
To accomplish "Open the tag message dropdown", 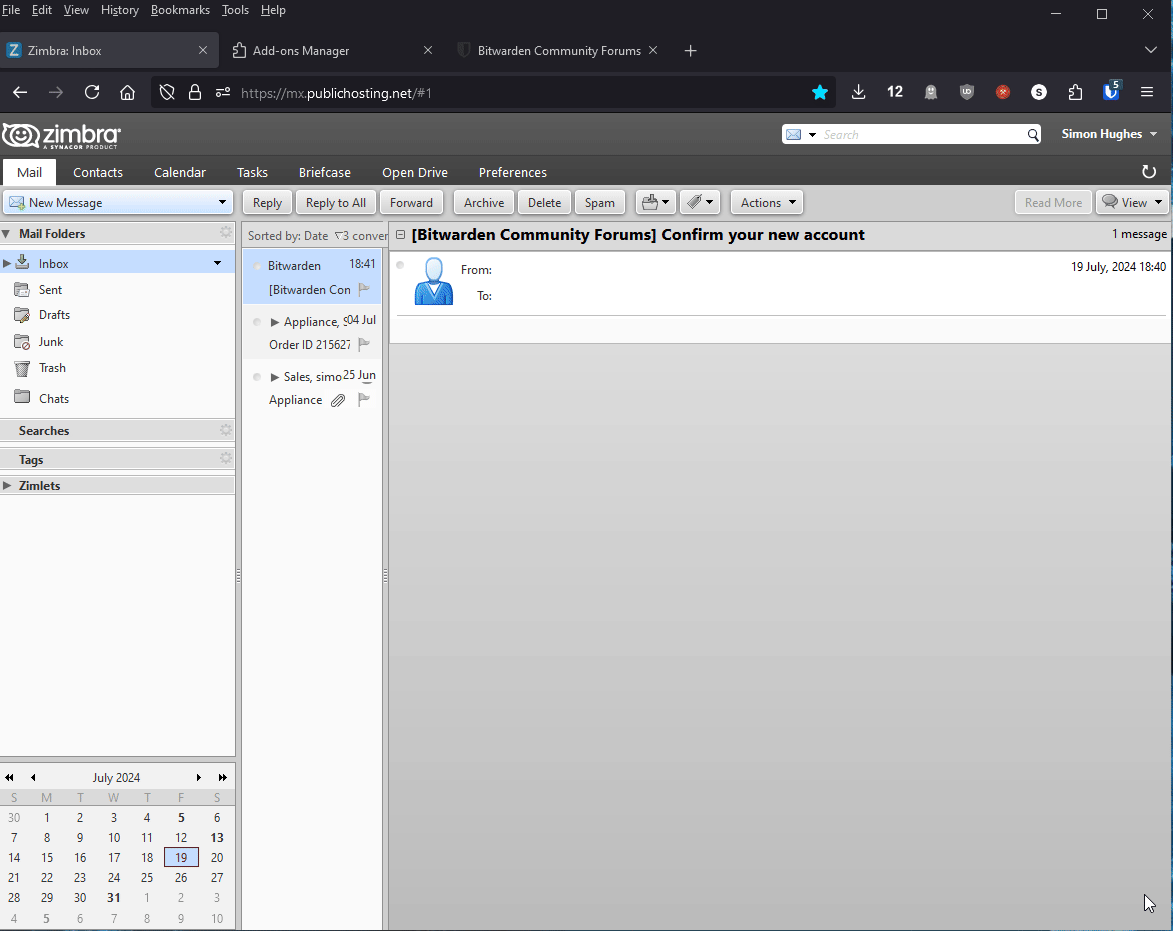I will pyautogui.click(x=700, y=203).
